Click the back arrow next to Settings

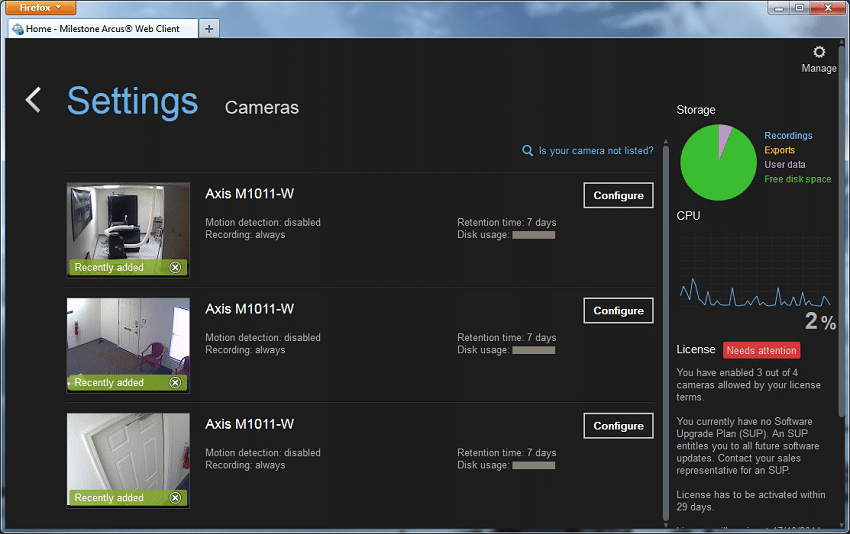click(33, 100)
